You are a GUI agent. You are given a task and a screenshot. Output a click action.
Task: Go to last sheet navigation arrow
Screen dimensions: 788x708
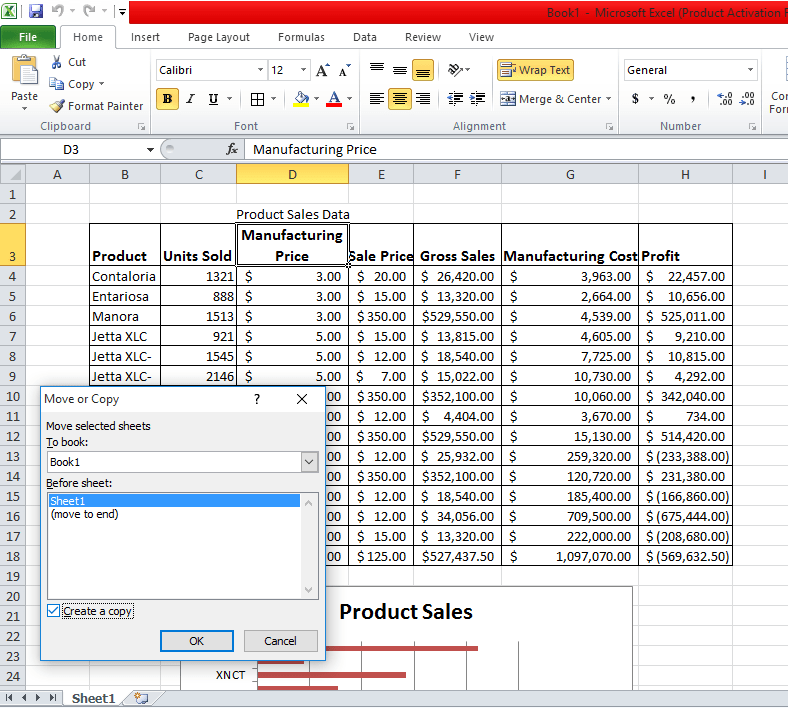click(x=53, y=697)
